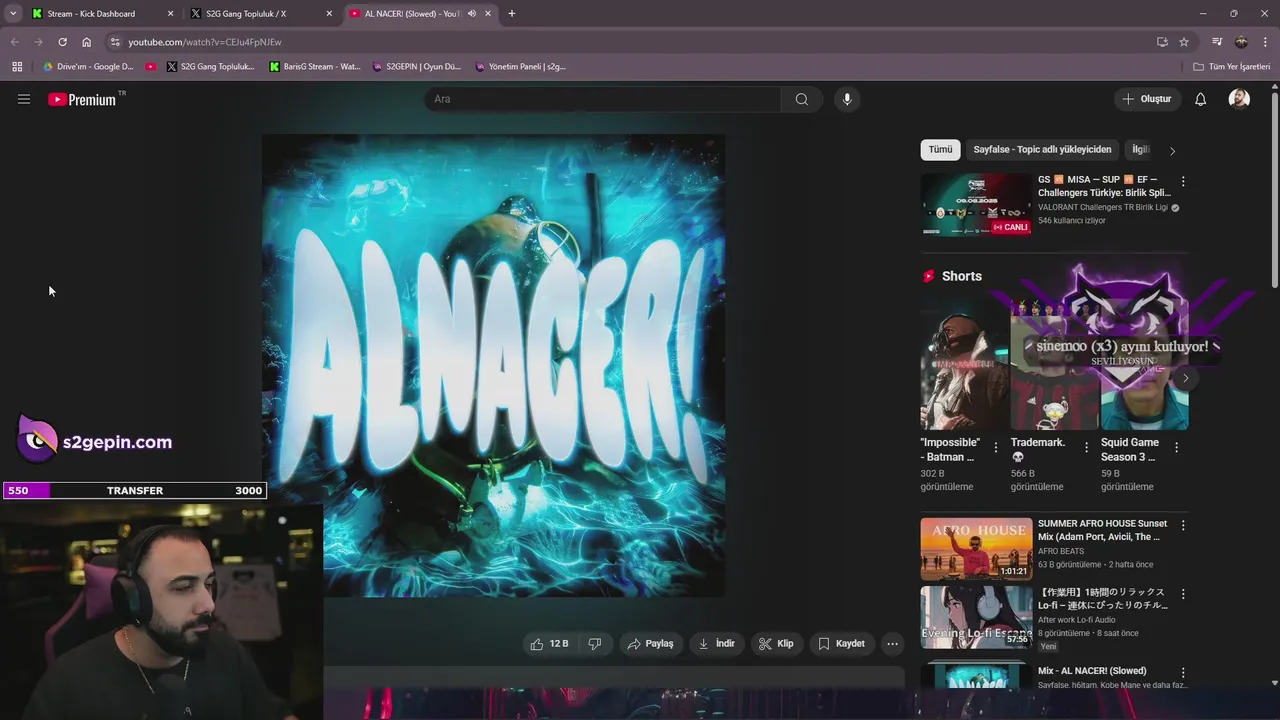Open options for Summer Afro House mix
The width and height of the screenshot is (1280, 720).
1183,525
